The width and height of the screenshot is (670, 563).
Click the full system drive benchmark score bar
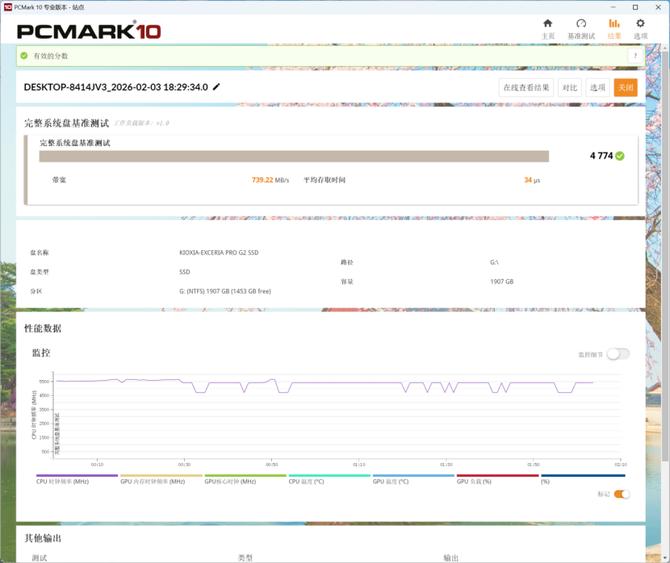point(294,156)
